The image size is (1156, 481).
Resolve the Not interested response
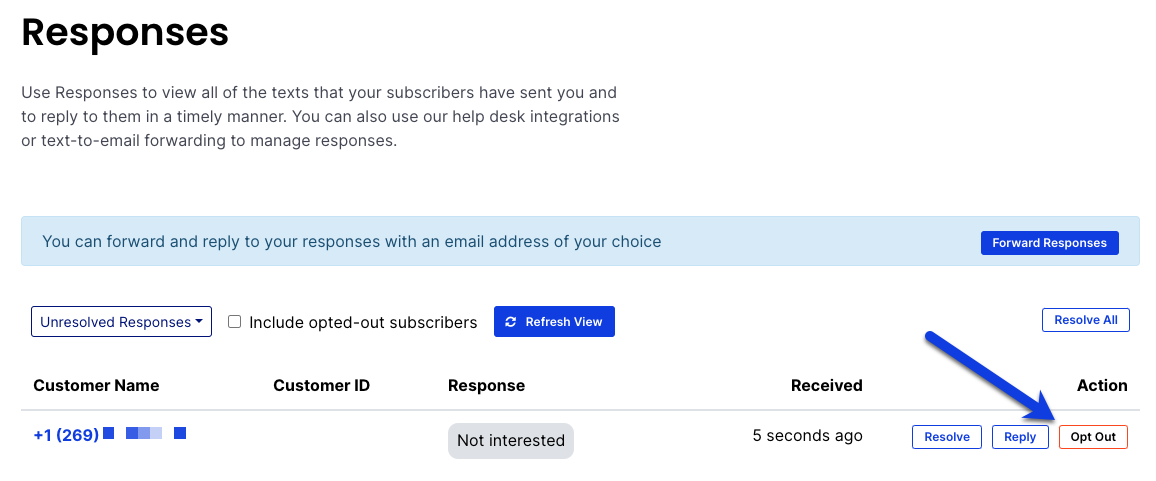947,437
